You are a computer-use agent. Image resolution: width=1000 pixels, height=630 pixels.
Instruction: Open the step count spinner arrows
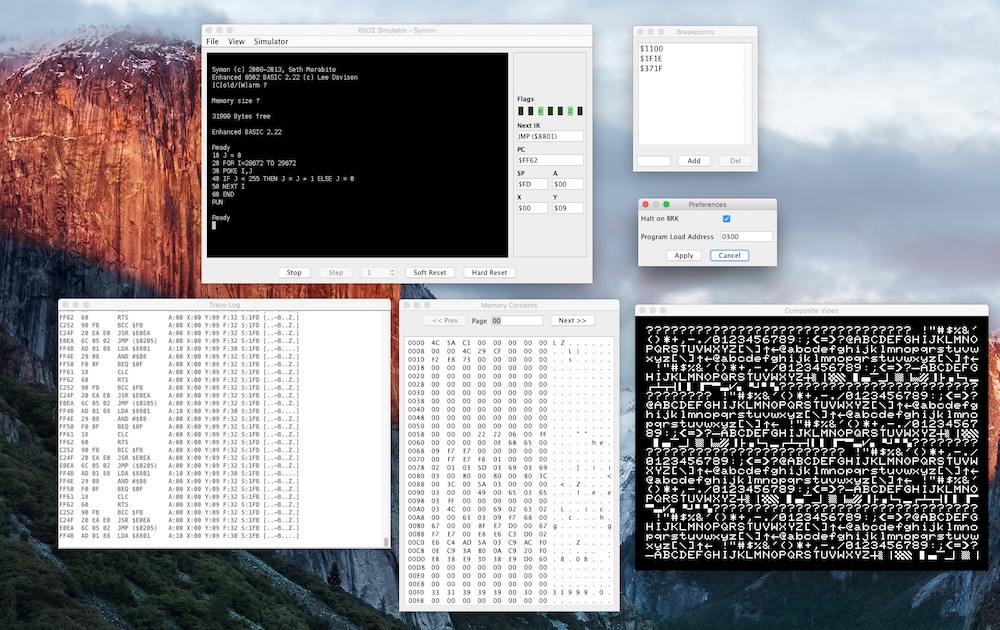click(x=392, y=272)
